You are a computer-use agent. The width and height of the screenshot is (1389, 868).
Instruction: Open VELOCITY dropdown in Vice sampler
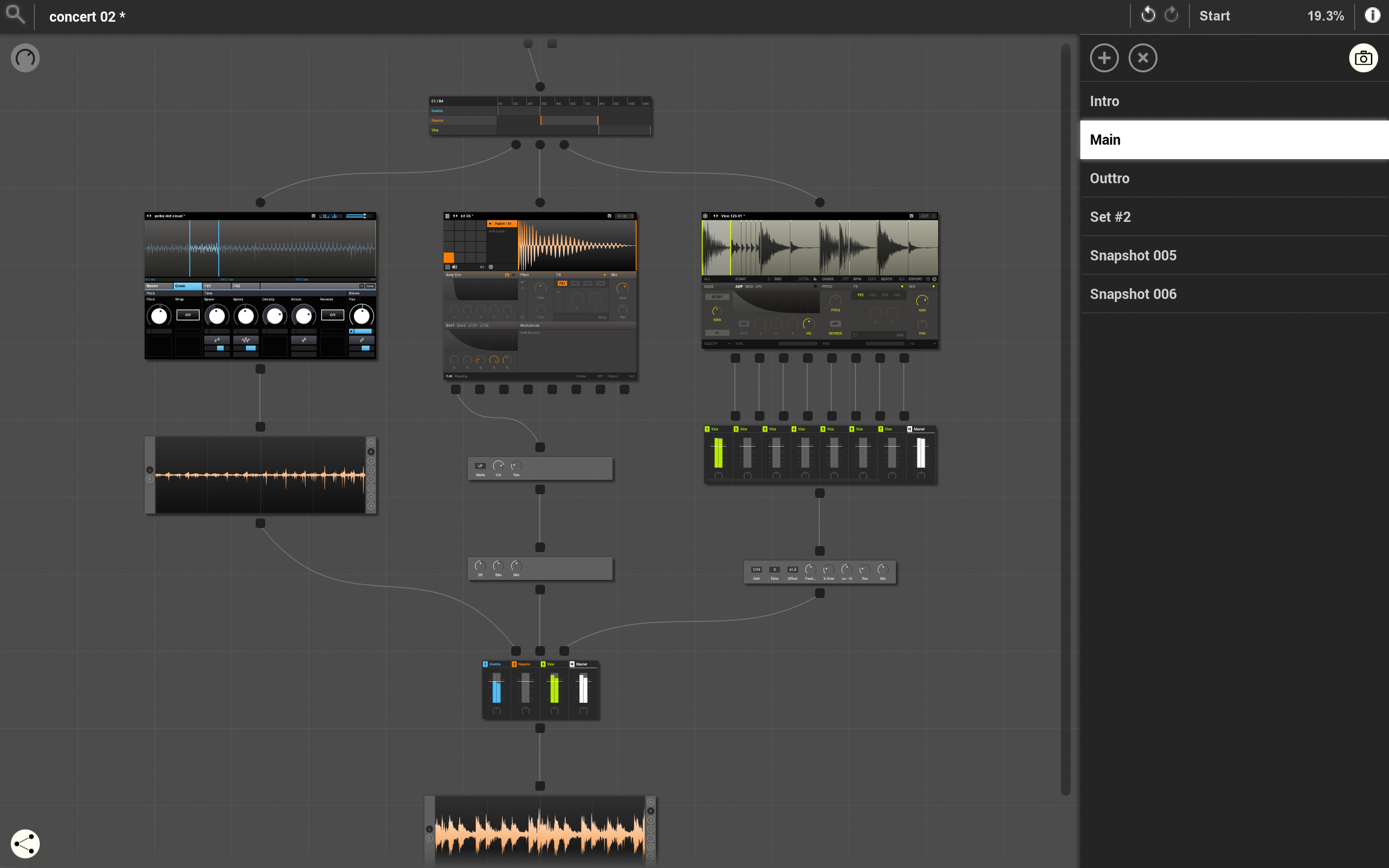[717, 344]
